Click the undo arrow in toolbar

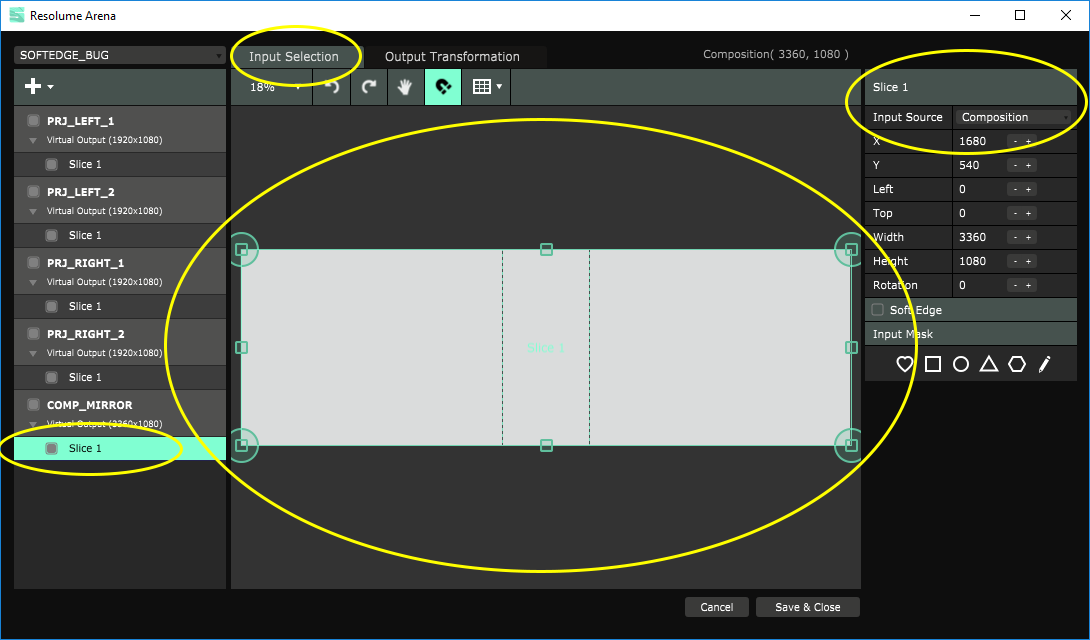pyautogui.click(x=331, y=87)
